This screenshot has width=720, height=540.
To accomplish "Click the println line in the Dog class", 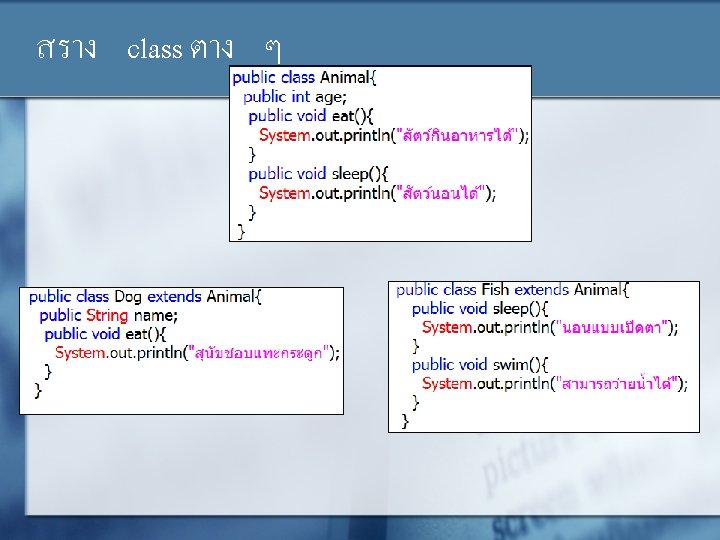I will pos(197,353).
